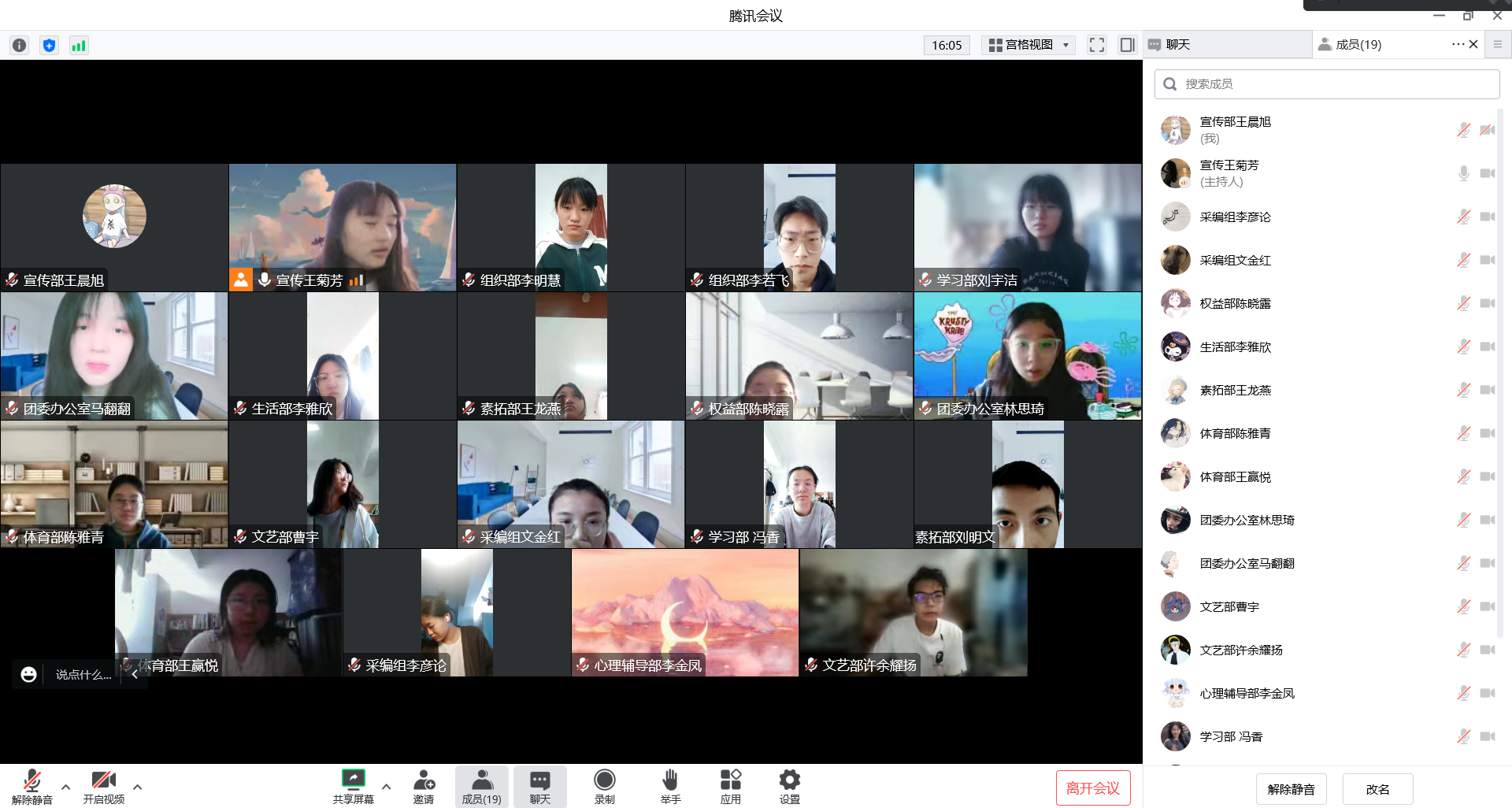Screen dimensions: 1512x808
Task: Open the 应用 apps icon
Action: click(x=730, y=786)
